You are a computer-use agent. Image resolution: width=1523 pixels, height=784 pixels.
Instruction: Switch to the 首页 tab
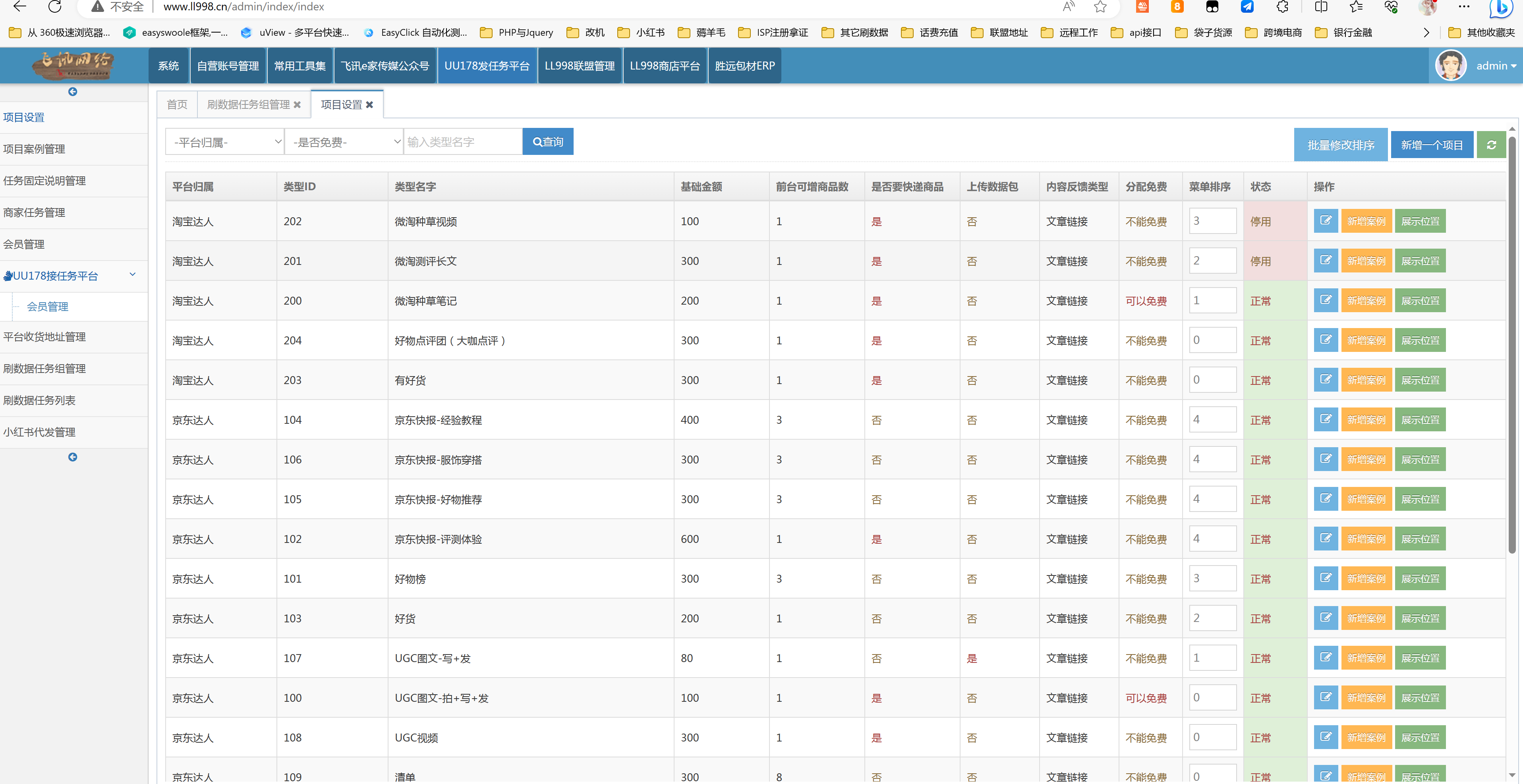177,104
